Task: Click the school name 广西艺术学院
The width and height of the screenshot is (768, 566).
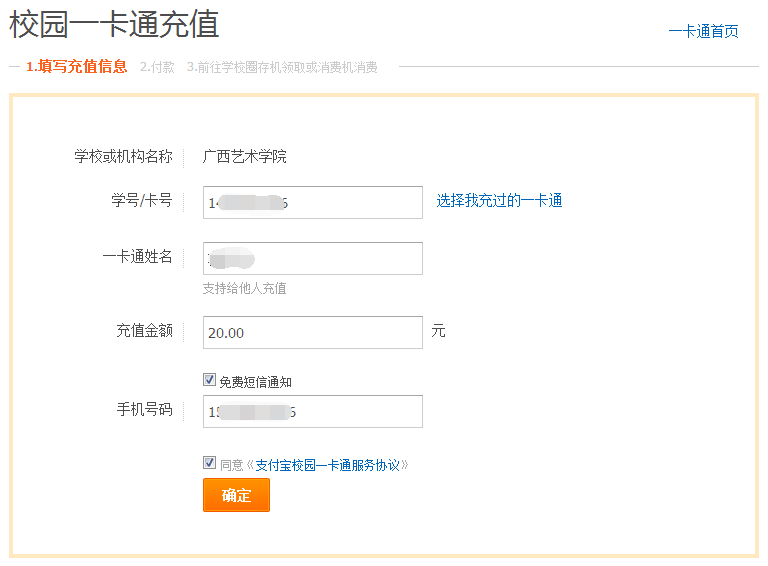Action: [245, 157]
